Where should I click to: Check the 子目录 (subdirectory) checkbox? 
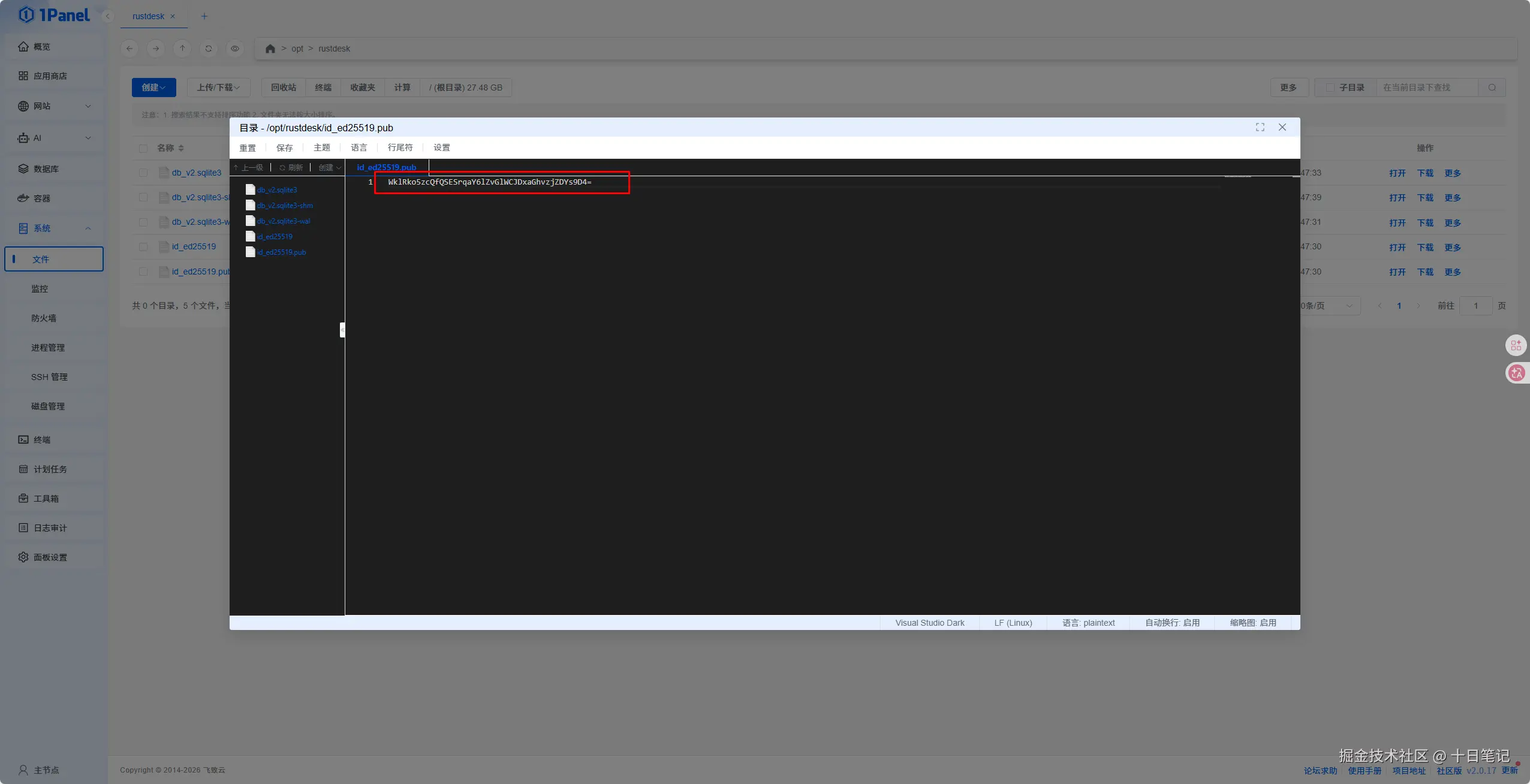(x=1330, y=88)
